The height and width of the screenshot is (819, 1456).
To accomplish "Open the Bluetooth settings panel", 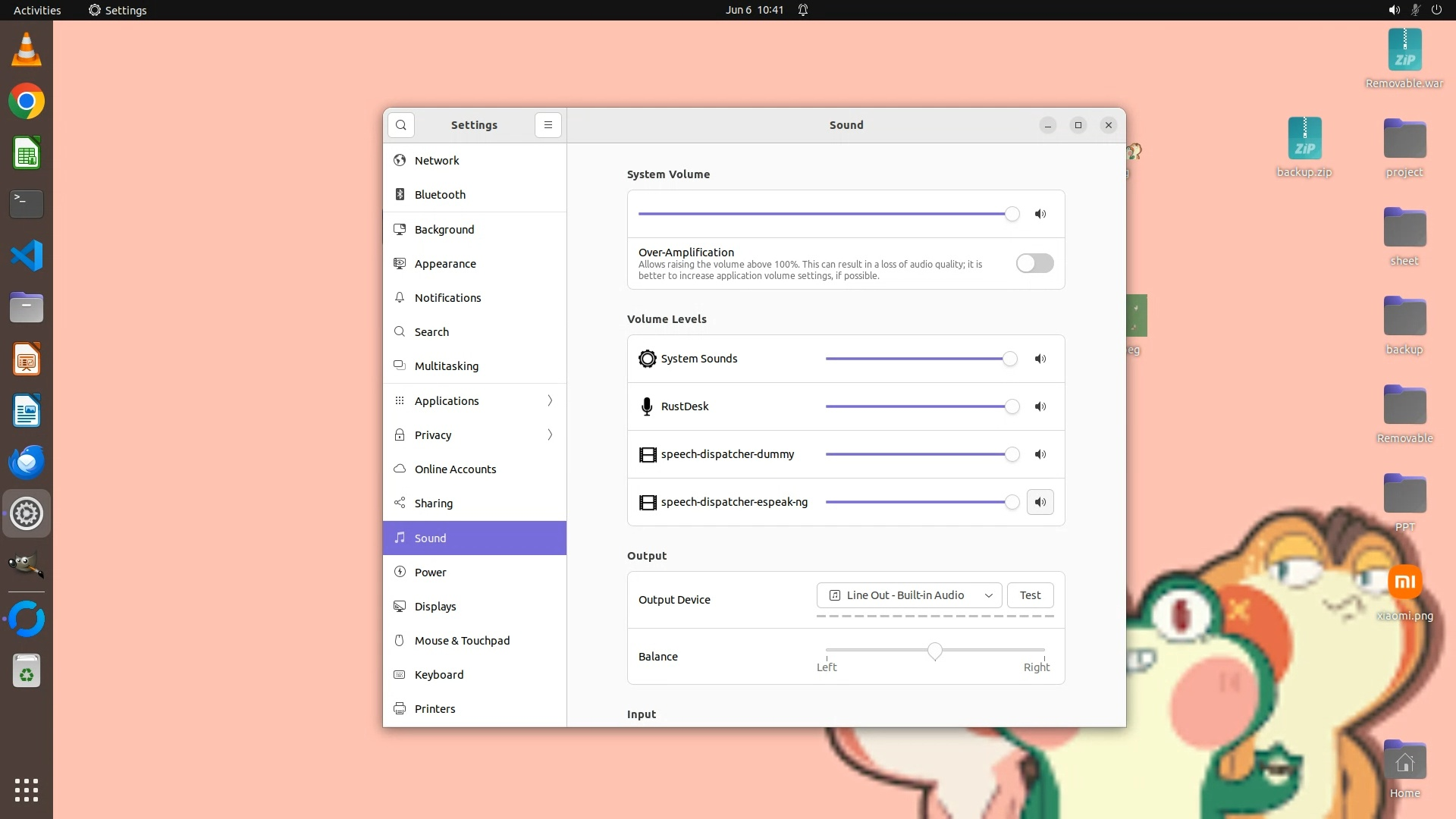I will pos(440,195).
